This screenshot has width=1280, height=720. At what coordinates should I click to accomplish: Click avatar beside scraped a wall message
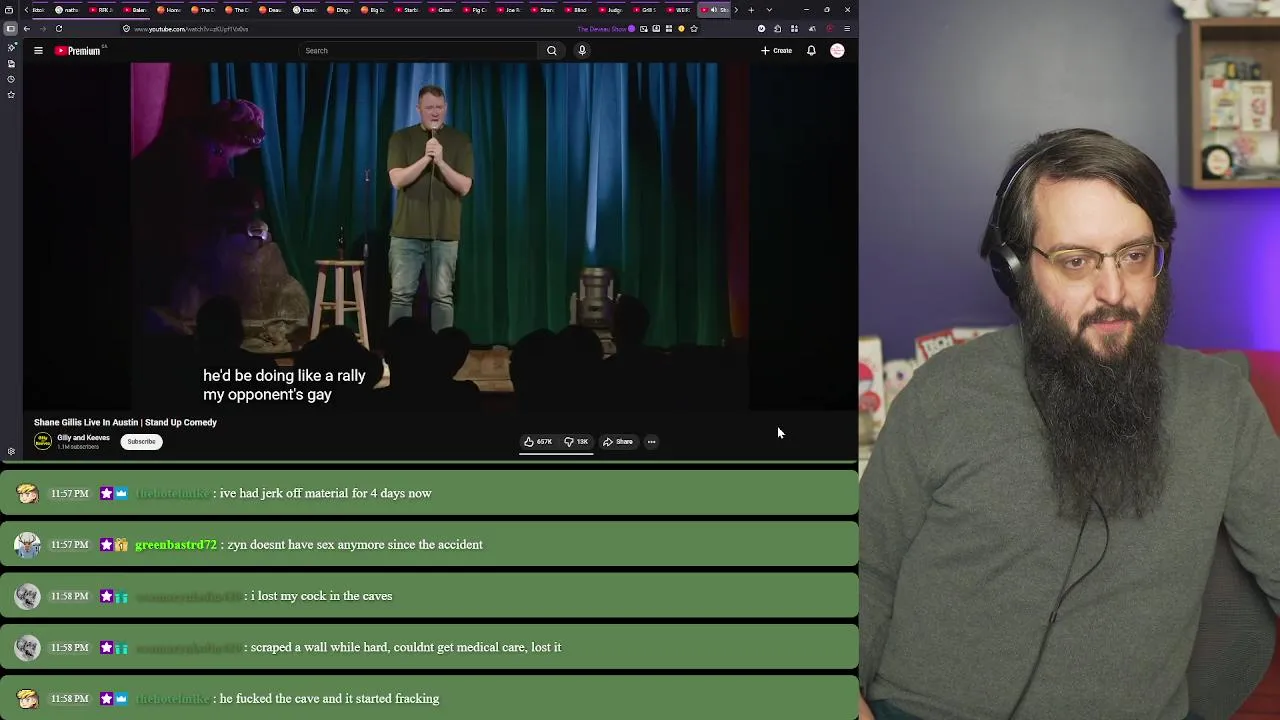(x=27, y=647)
